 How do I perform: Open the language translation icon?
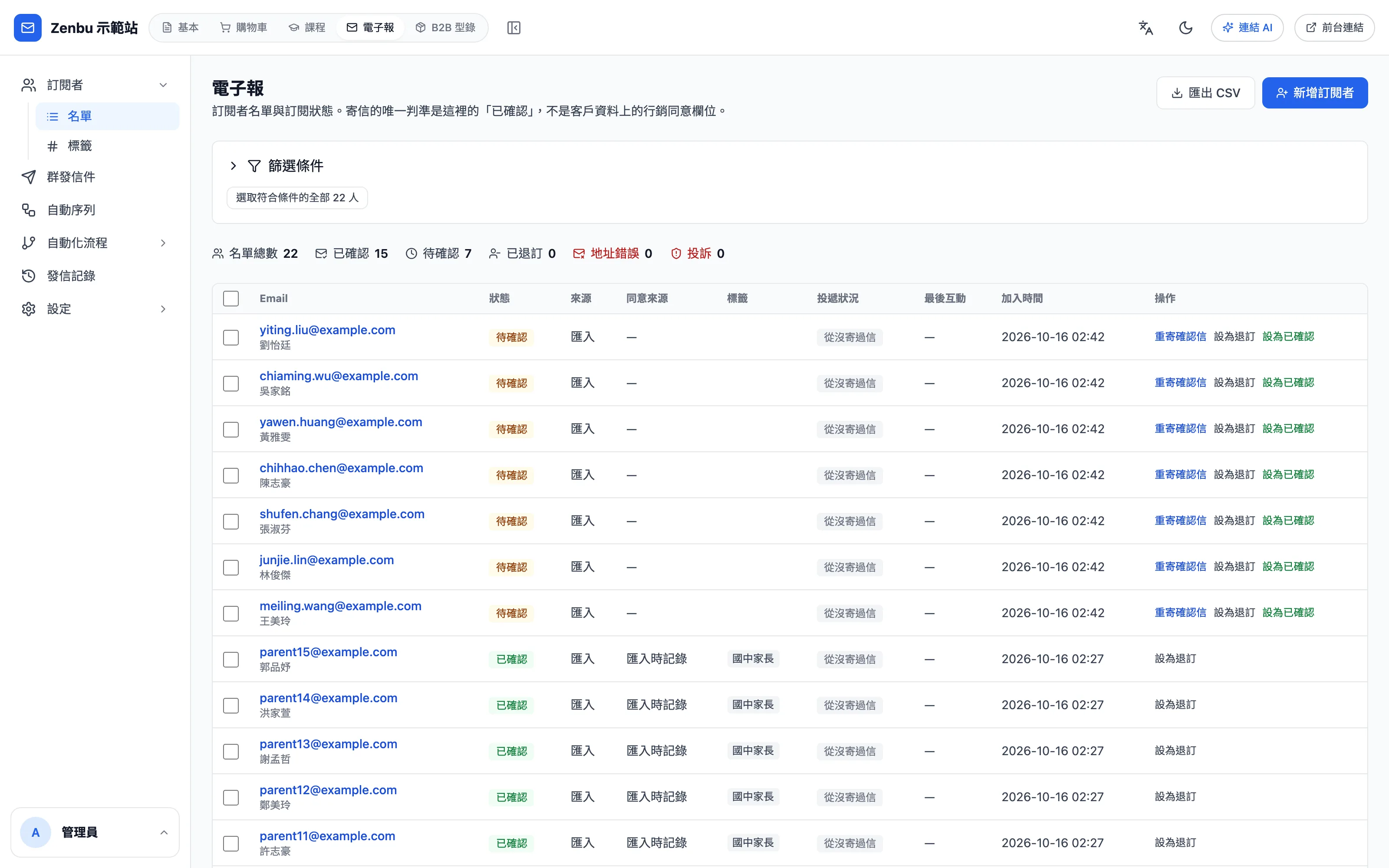pyautogui.click(x=1145, y=27)
